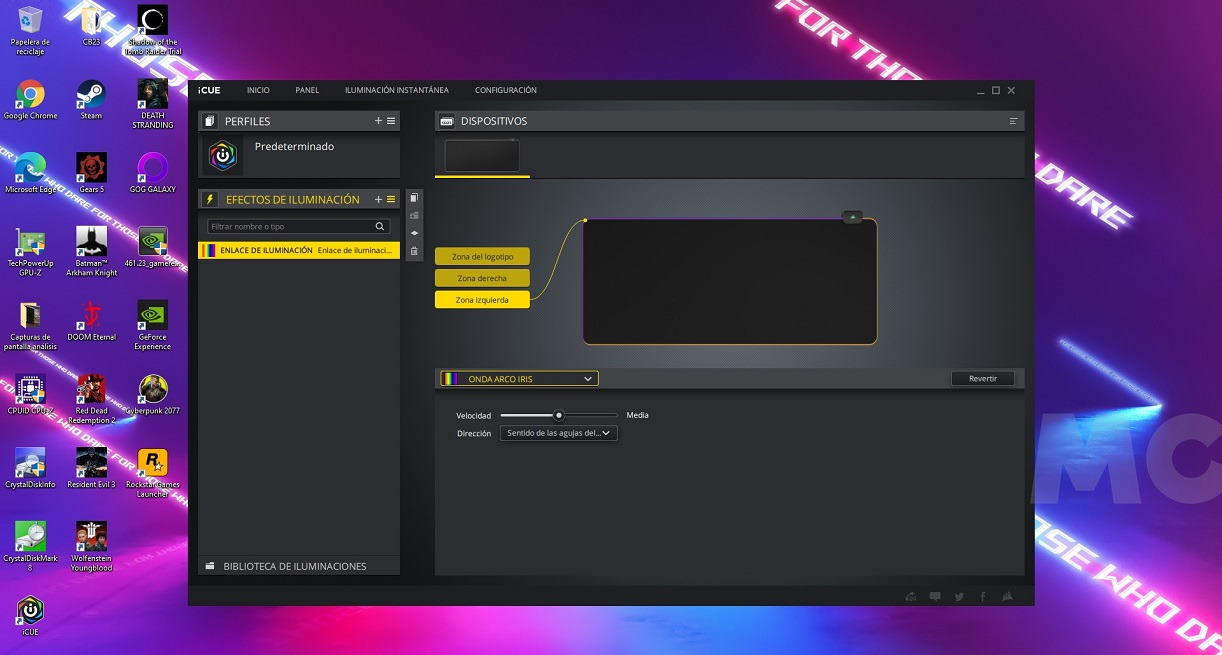
Task: Open the Perfiles hamburger menu
Action: pyautogui.click(x=391, y=121)
